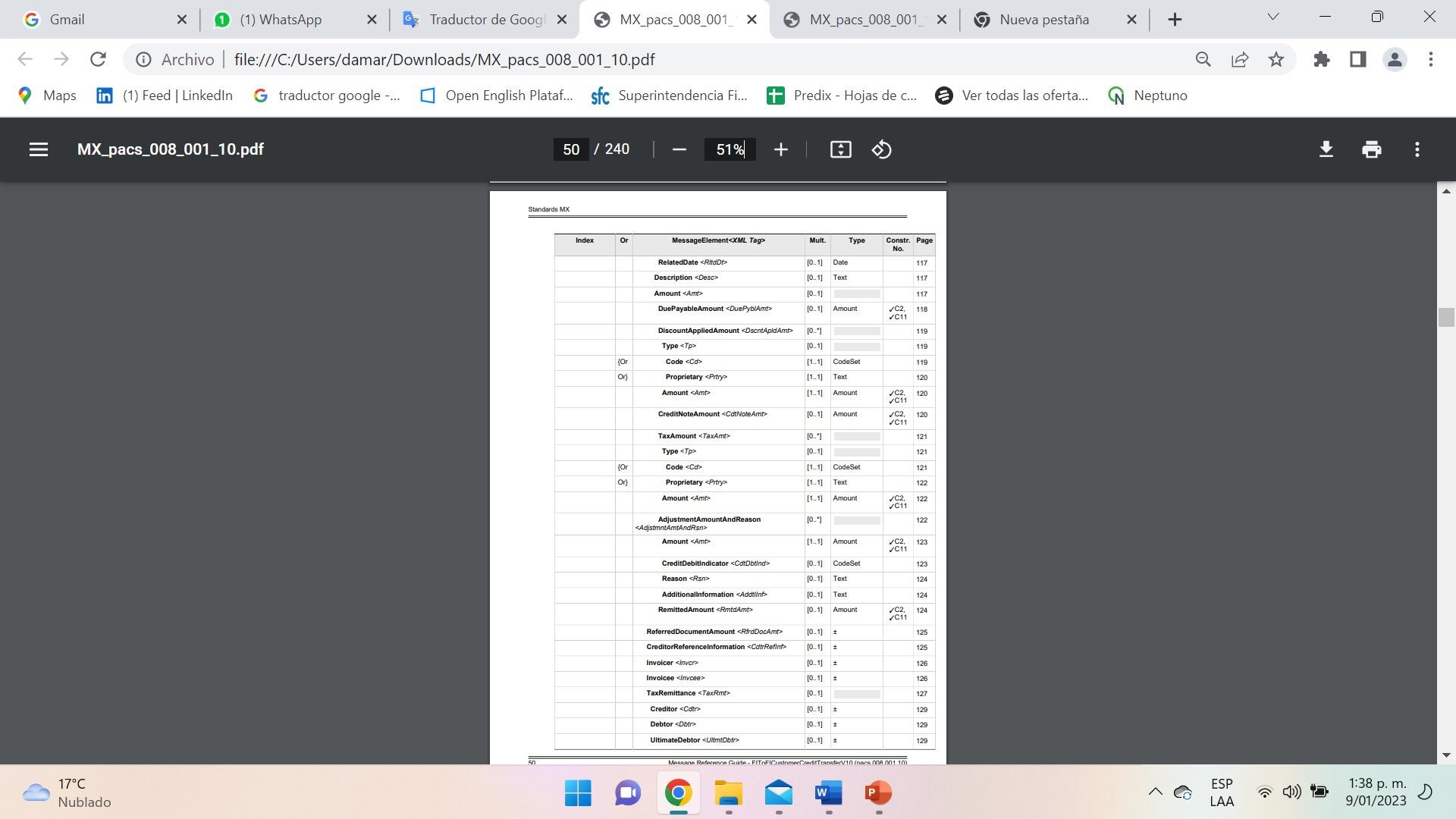Download the PDF file
The height and width of the screenshot is (819, 1456).
pos(1326,149)
